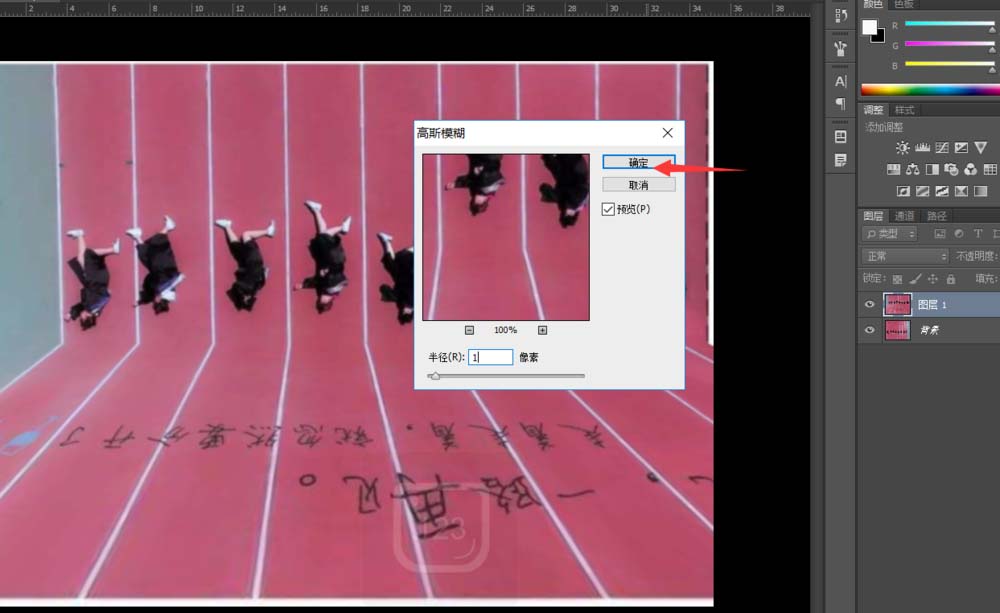Switch to the 图层 layers tab

873,216
